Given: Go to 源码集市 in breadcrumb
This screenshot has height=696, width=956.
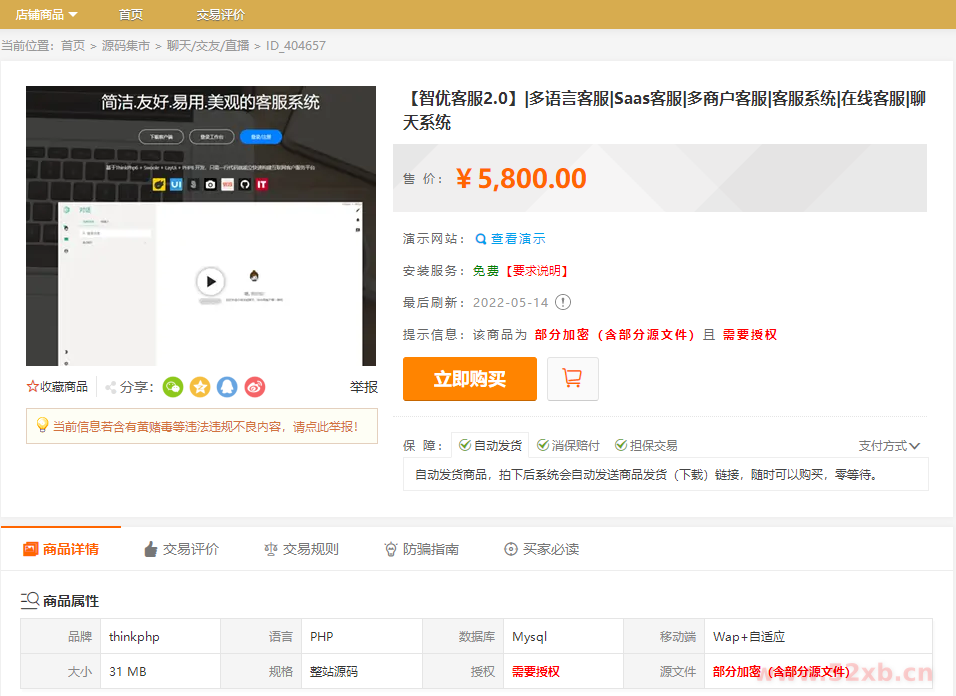Looking at the screenshot, I should 126,46.
